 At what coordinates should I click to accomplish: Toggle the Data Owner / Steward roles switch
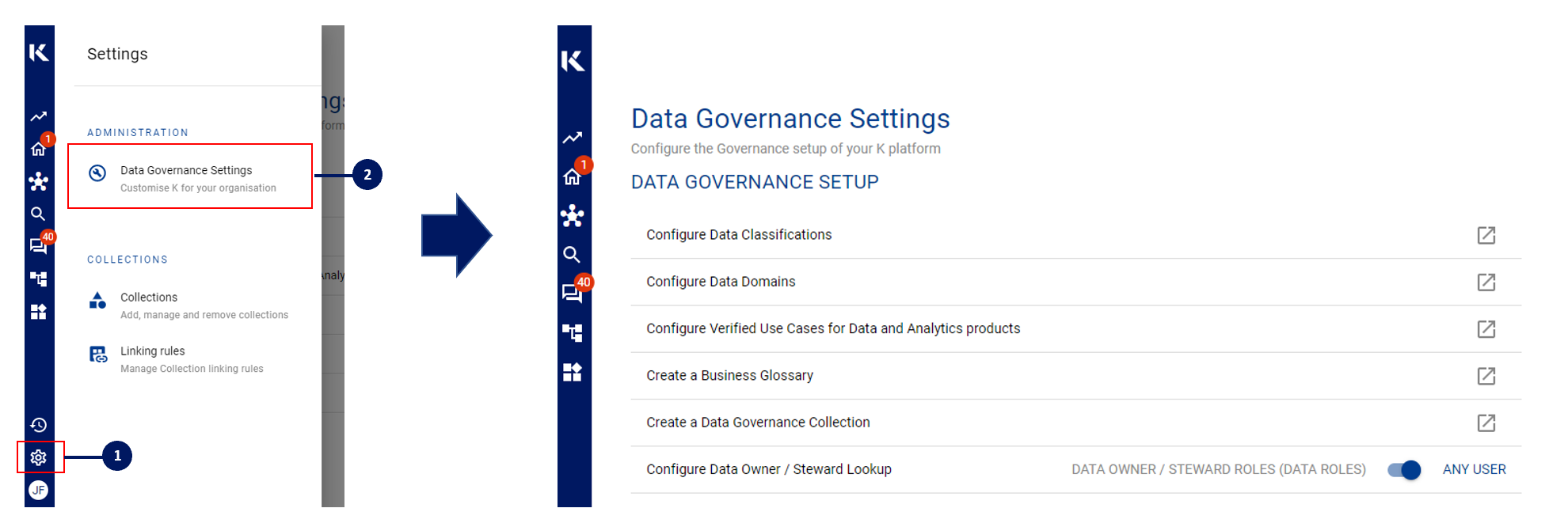pyautogui.click(x=1404, y=470)
